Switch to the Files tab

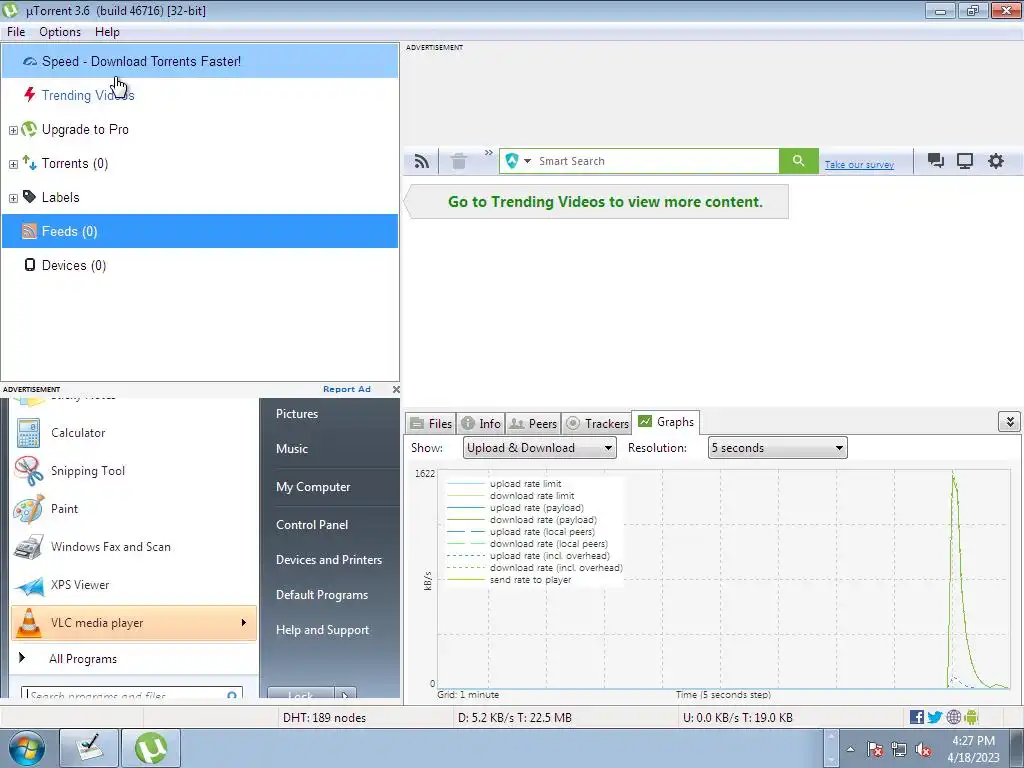(x=431, y=423)
